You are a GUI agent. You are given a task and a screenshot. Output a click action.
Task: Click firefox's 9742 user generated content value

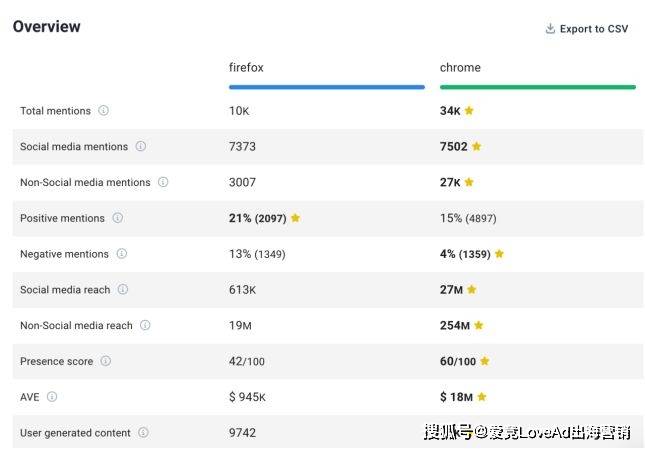click(x=242, y=433)
